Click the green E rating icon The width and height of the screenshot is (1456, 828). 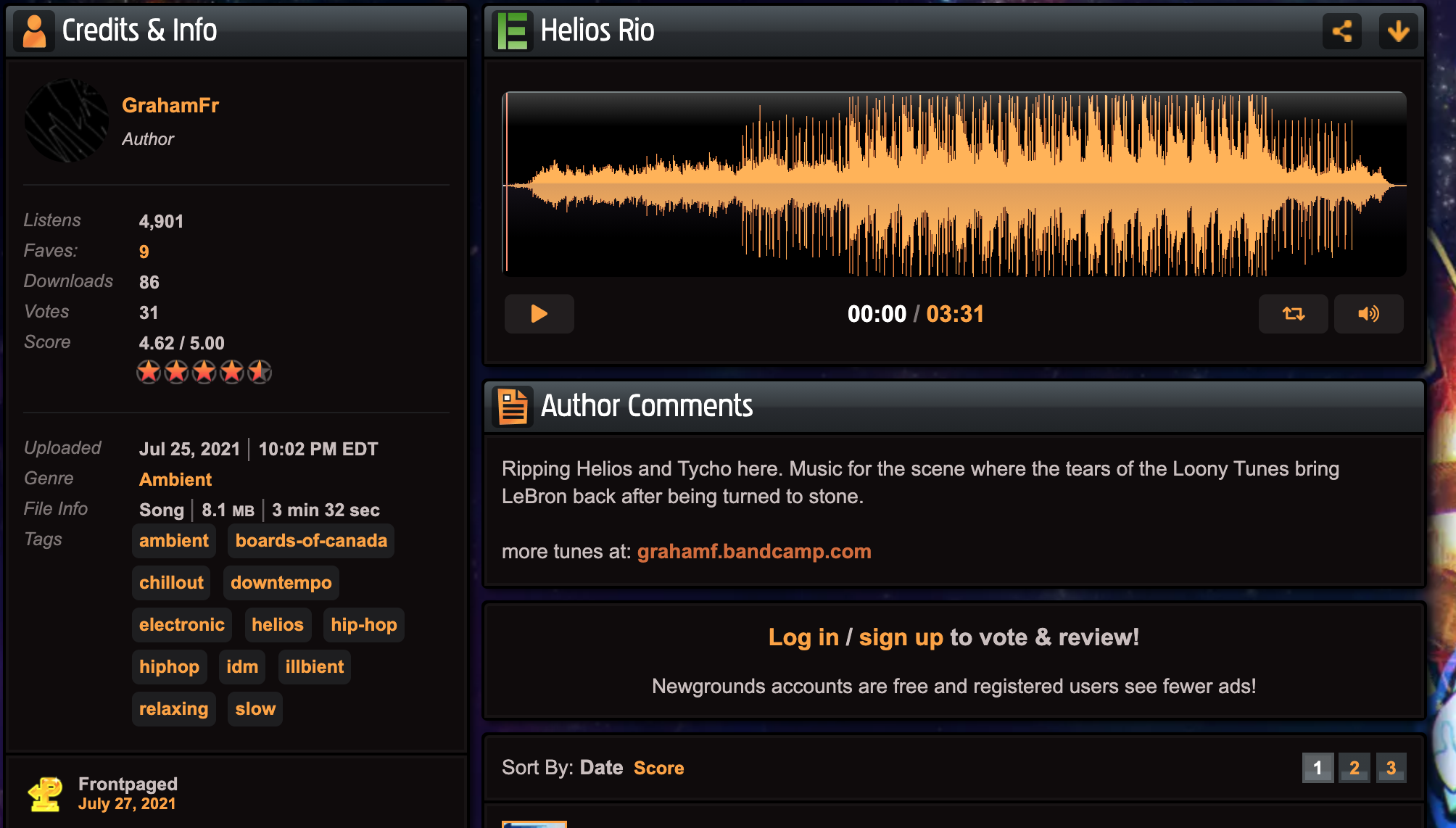pos(513,31)
